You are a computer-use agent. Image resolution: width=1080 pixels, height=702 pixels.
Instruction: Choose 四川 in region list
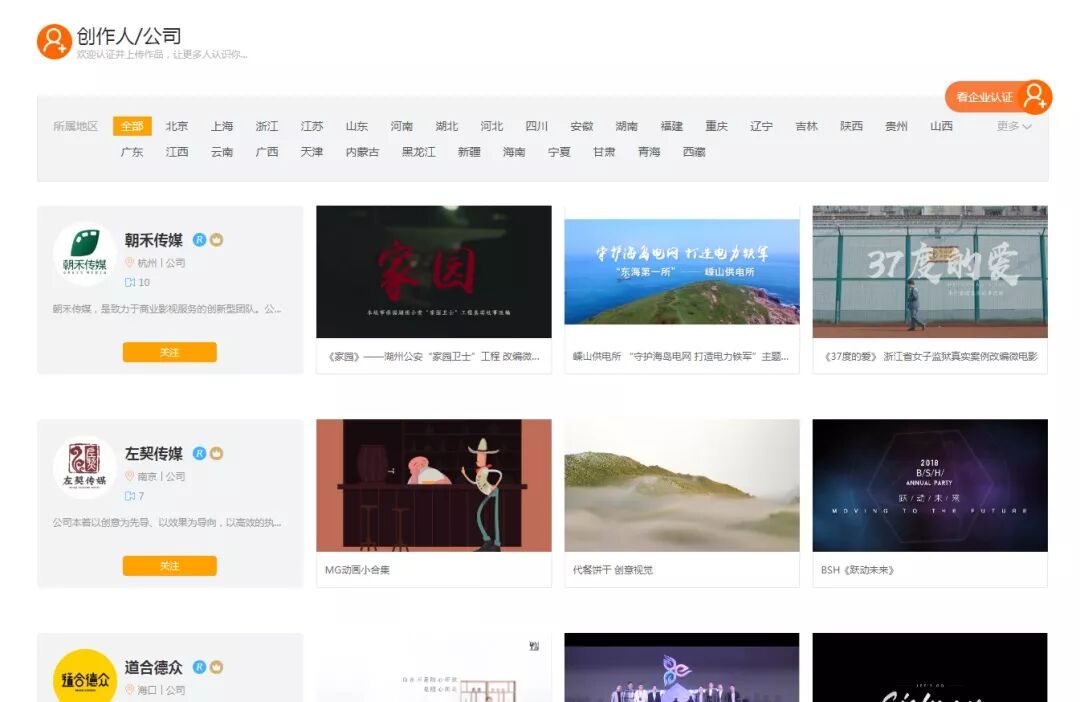click(537, 126)
